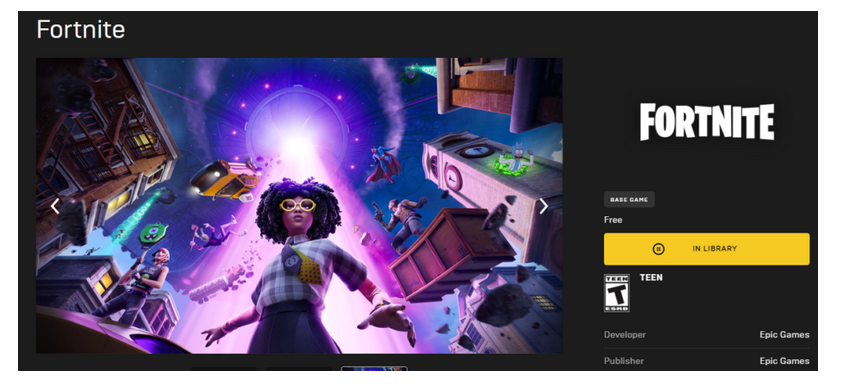
Task: Click the Fortnite page title
Action: pyautogui.click(x=81, y=29)
